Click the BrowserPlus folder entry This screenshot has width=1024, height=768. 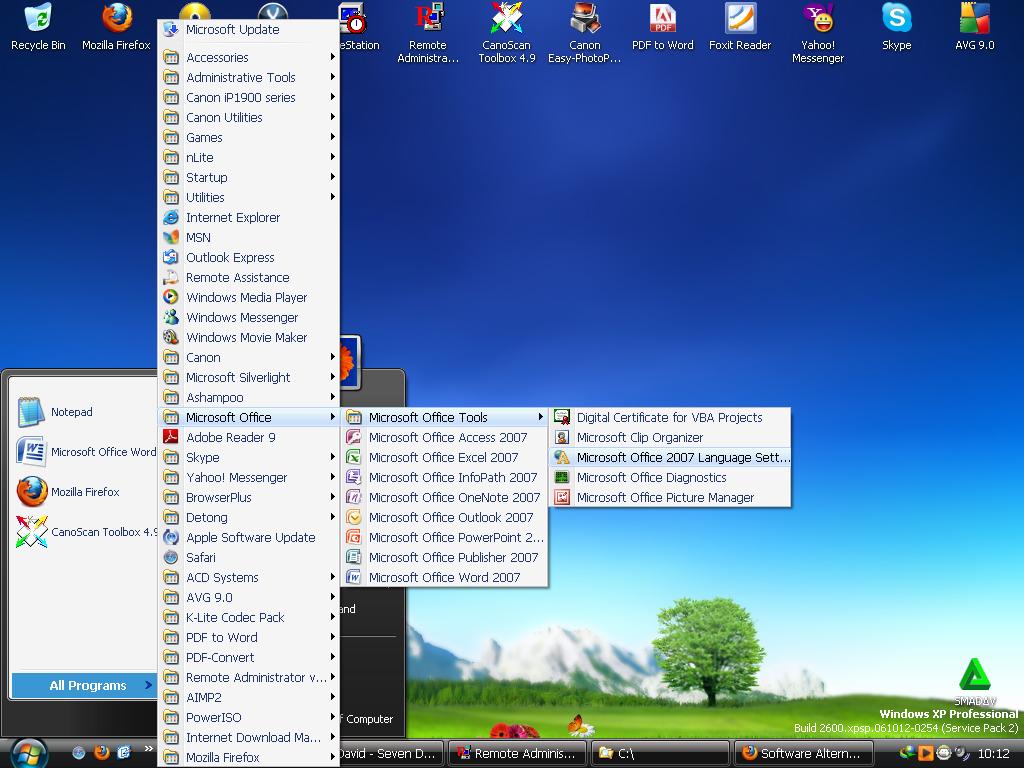(249, 498)
